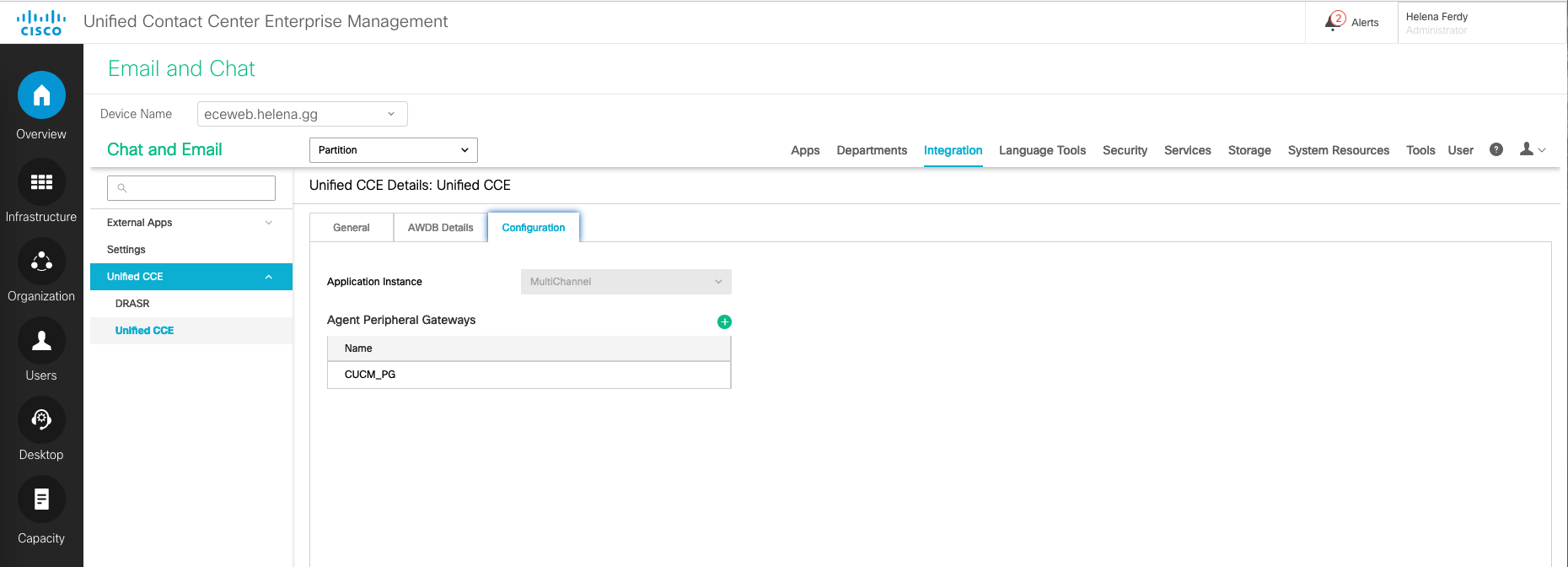Switch to the General tab
1568x567 pixels.
[x=352, y=228]
